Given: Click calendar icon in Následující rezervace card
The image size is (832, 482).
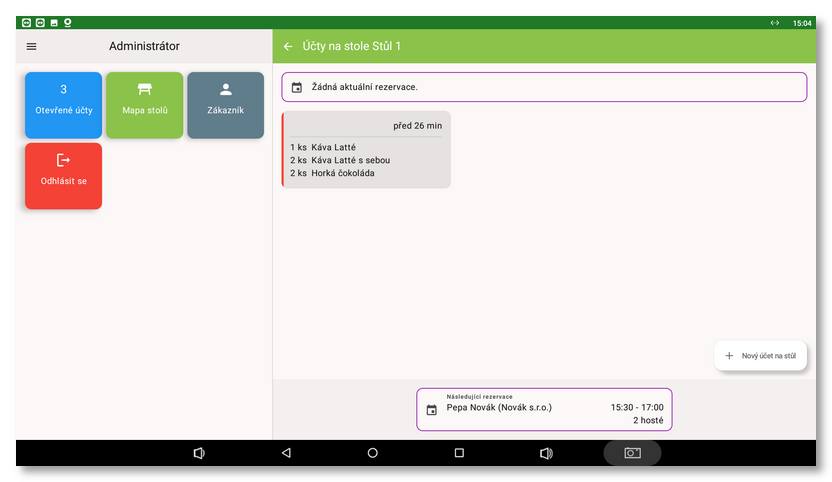Looking at the screenshot, I should pyautogui.click(x=431, y=410).
